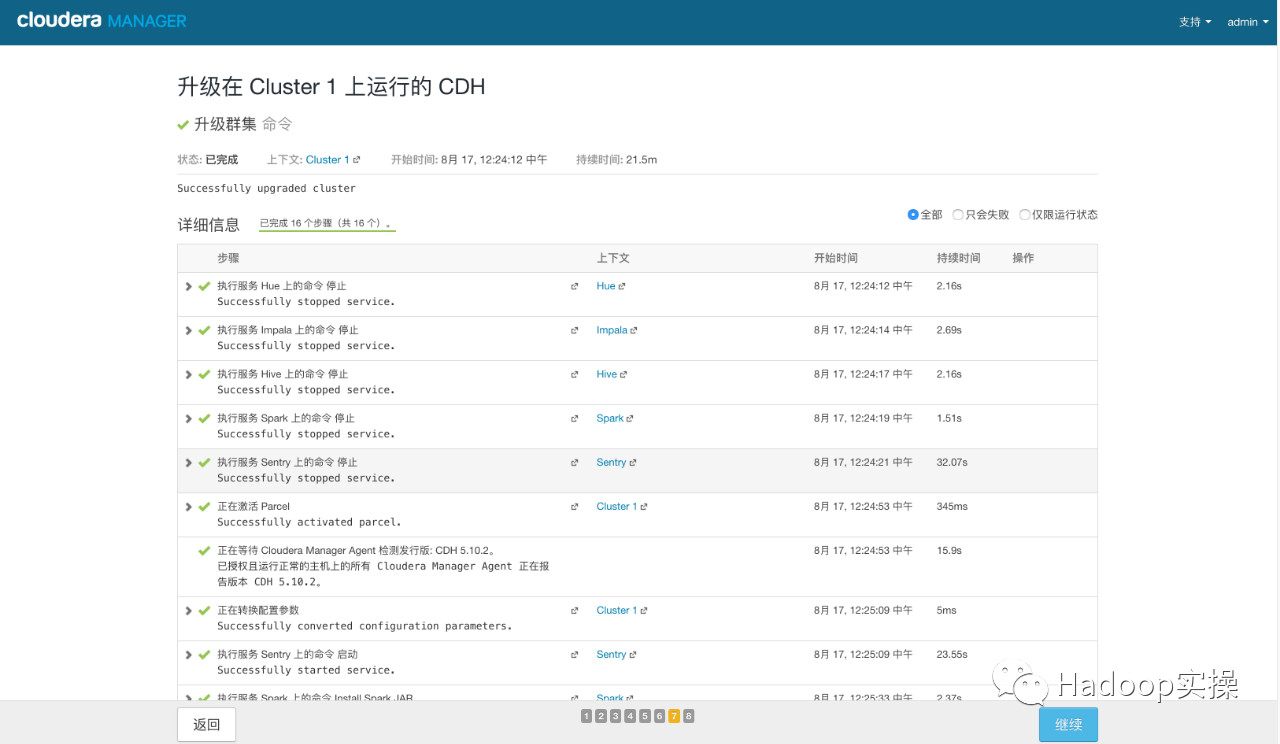Click green checkmark on Hue stop step

tap(204, 286)
